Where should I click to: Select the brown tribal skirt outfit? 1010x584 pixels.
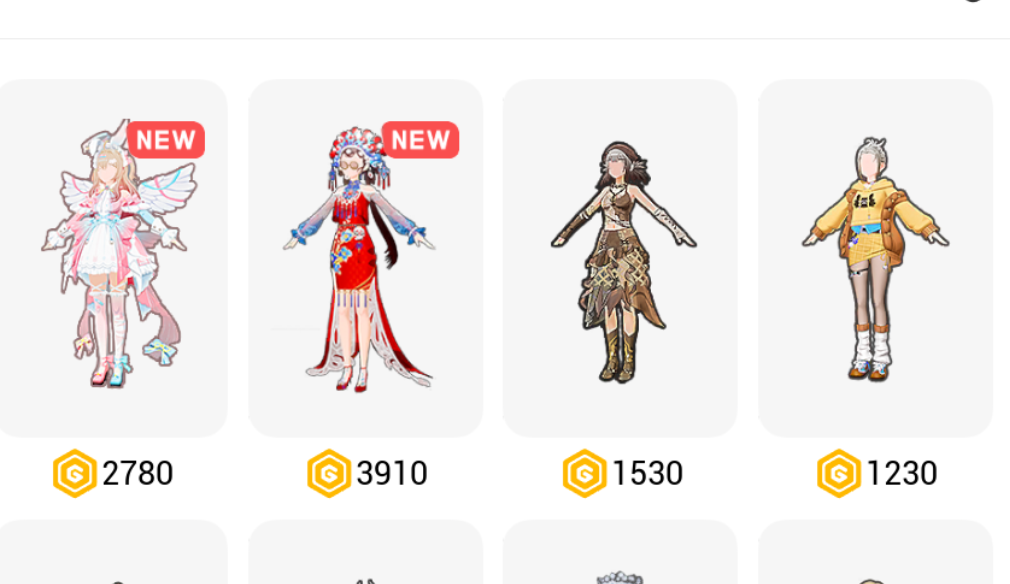coord(620,258)
